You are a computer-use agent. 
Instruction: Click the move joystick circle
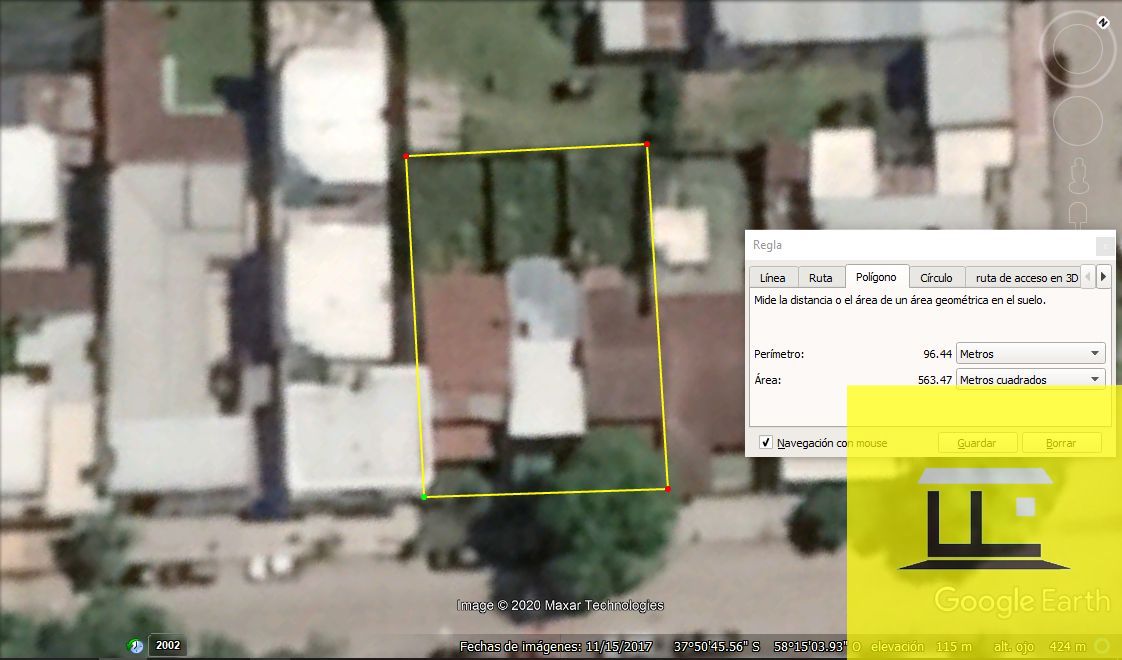1078,122
